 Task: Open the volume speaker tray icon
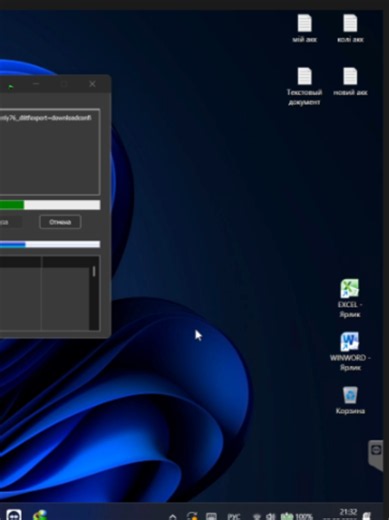271,517
